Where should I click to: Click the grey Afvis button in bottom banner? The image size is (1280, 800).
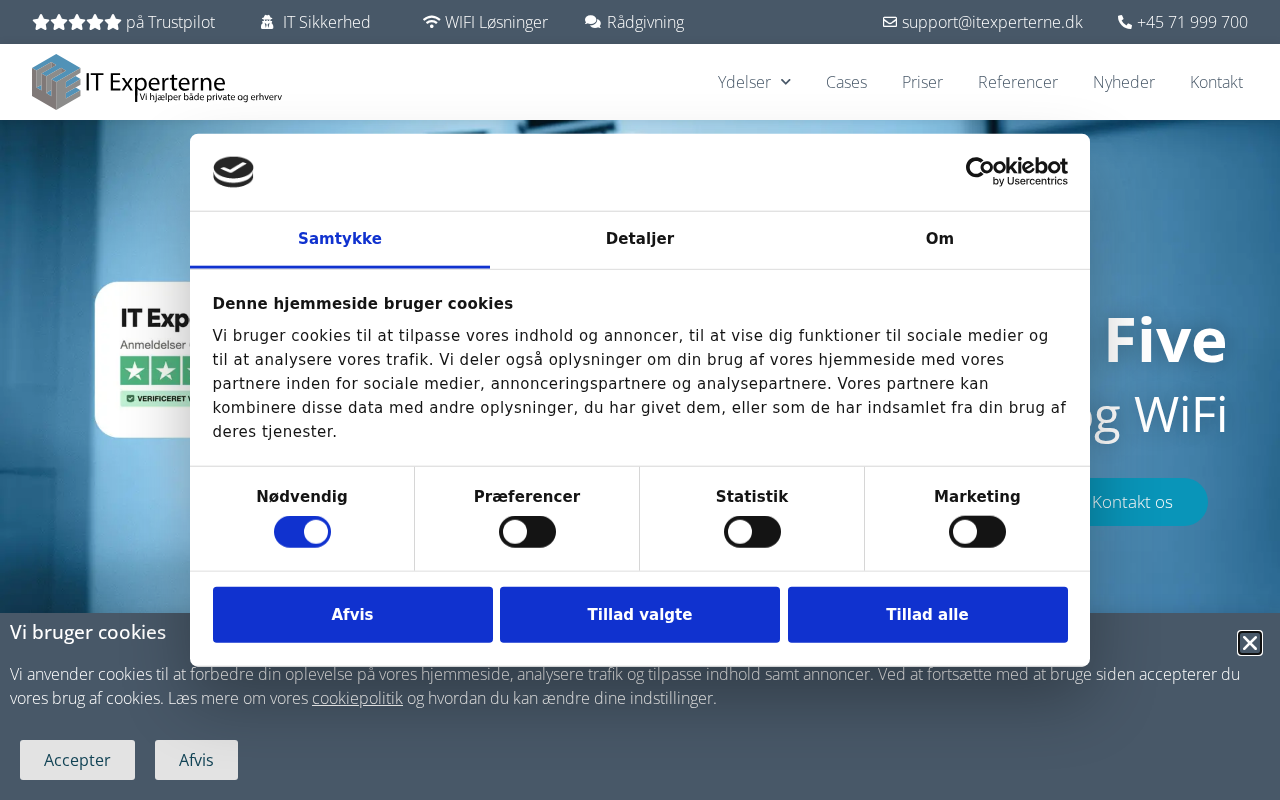click(196, 760)
